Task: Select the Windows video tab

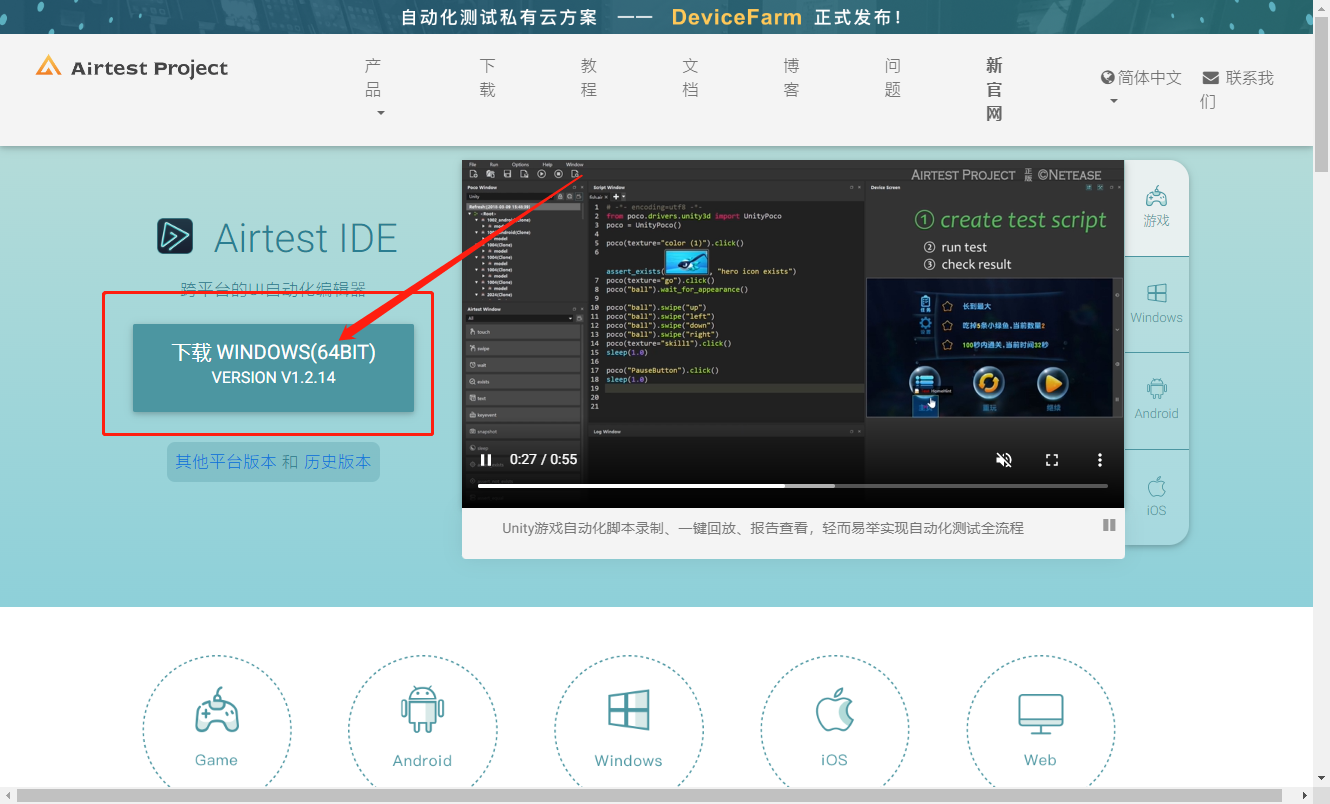Action: [1156, 304]
